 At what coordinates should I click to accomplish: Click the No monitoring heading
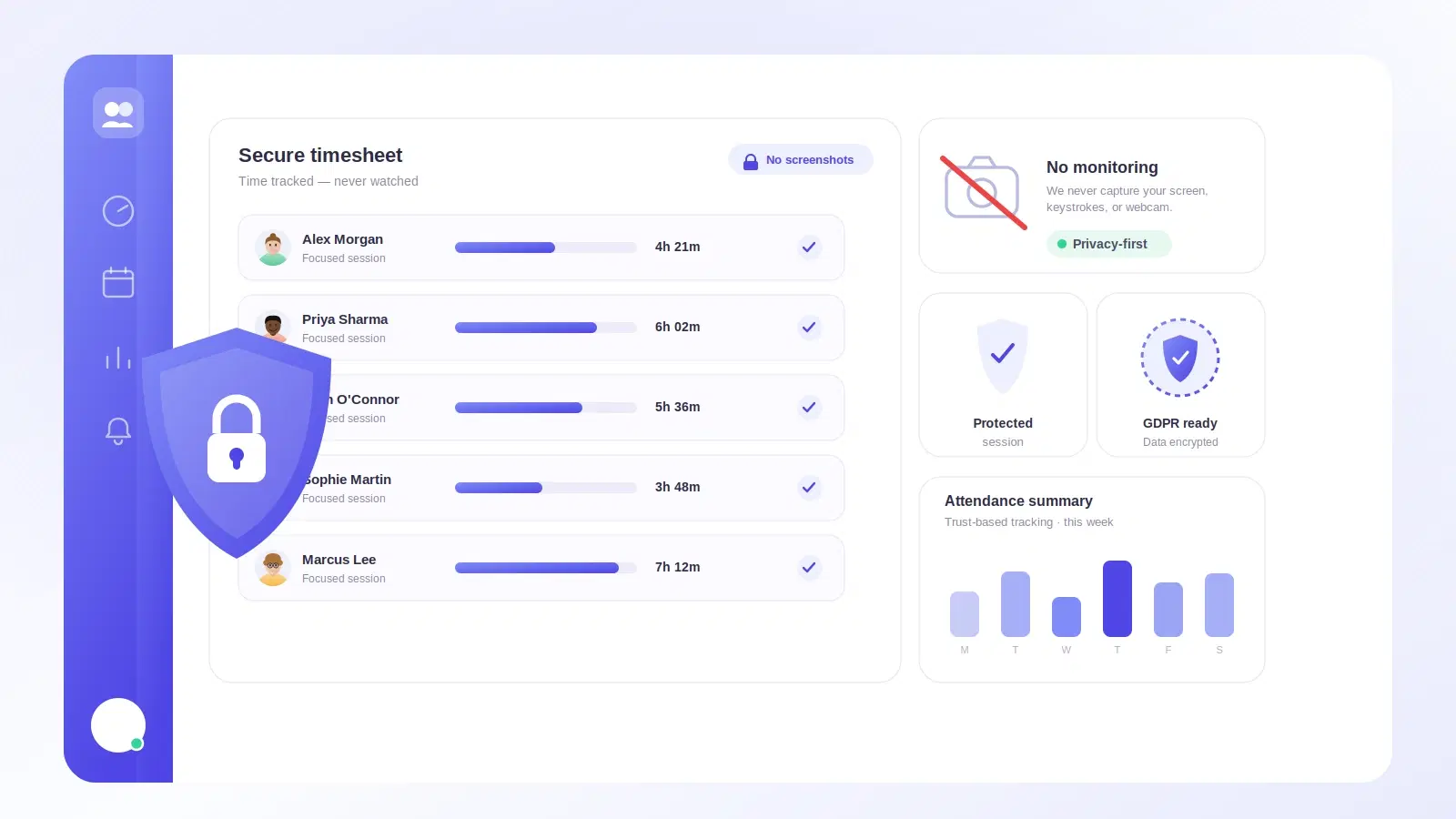point(1102,167)
